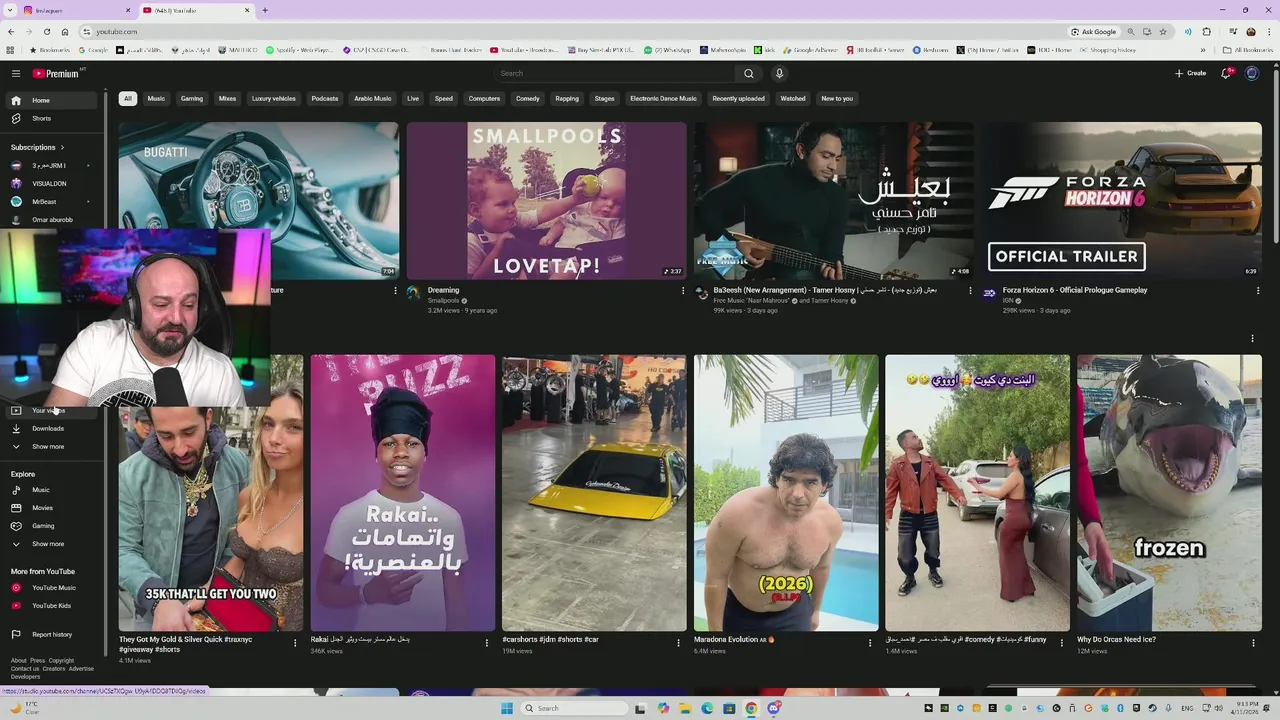Image resolution: width=1280 pixels, height=720 pixels.
Task: Open the VISUALDON subscription channel
Action: [x=52, y=183]
